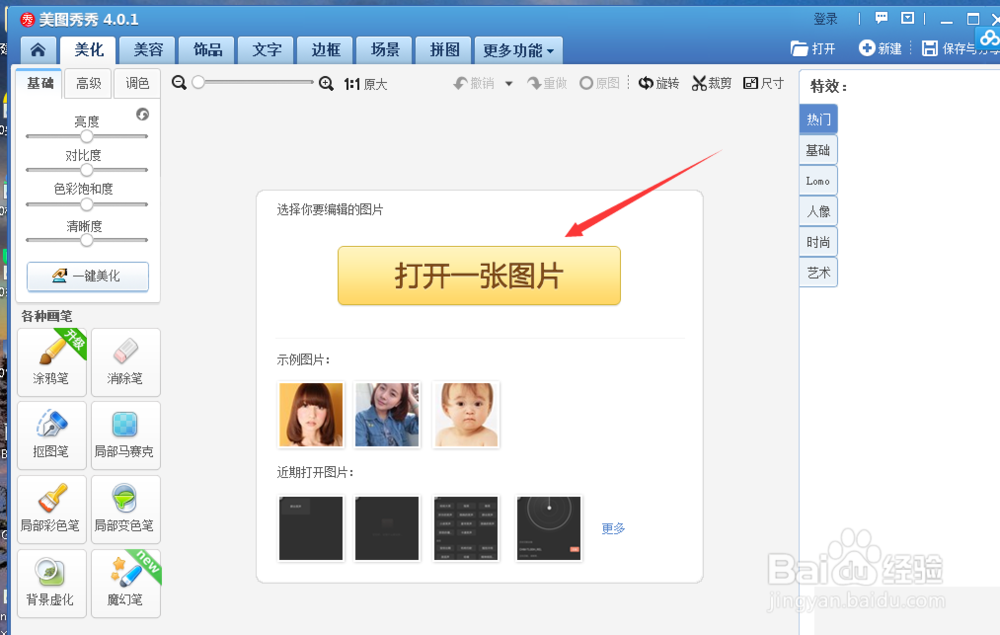1000x635 pixels.
Task: Select the 背景虚化 background blur tool
Action: click(51, 582)
